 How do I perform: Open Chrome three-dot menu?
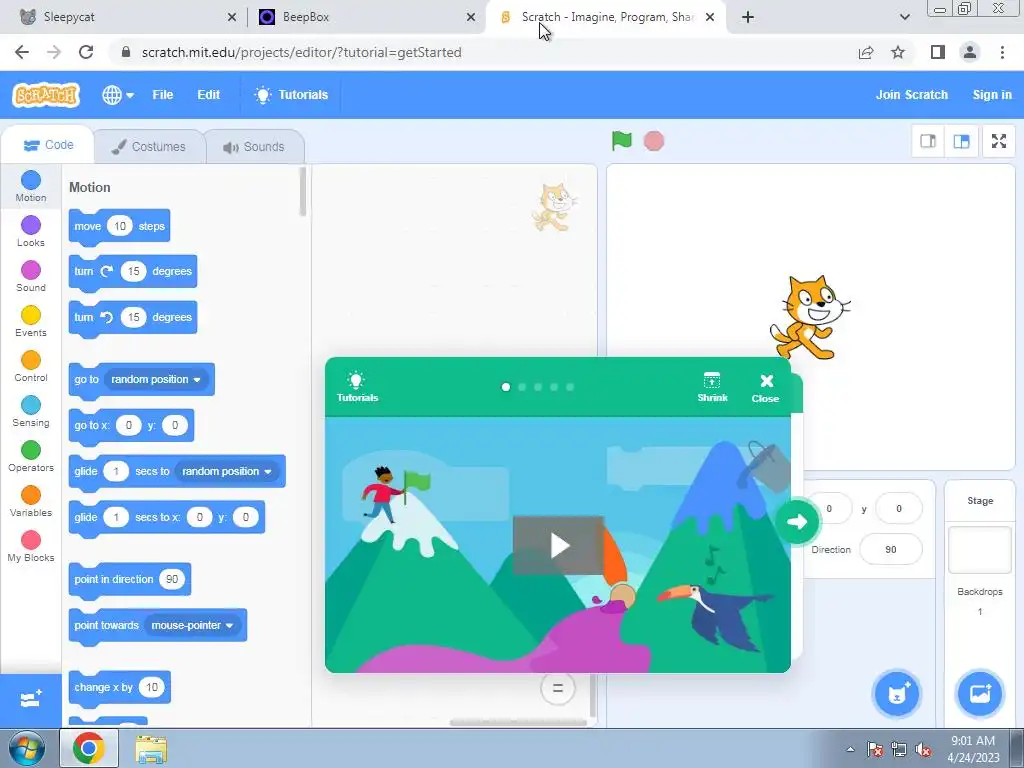click(x=1002, y=52)
